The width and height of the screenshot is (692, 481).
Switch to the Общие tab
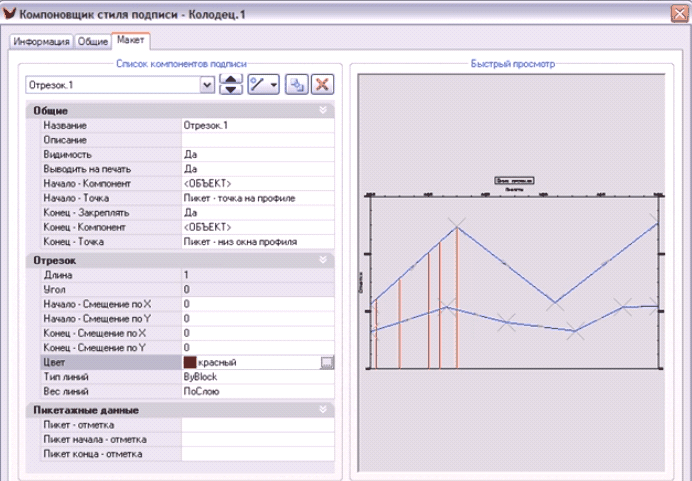pyautogui.click(x=93, y=42)
